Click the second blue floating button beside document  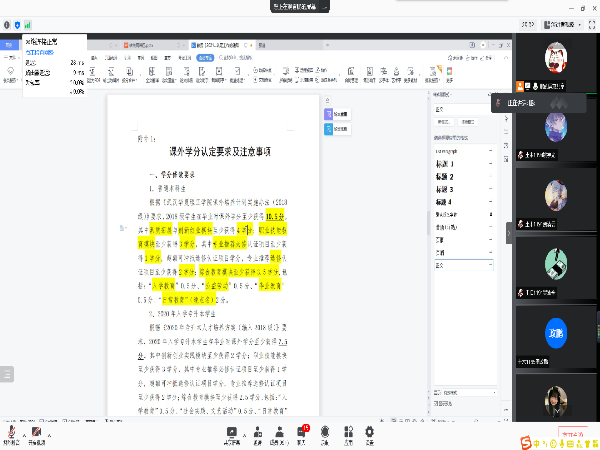tap(329, 129)
